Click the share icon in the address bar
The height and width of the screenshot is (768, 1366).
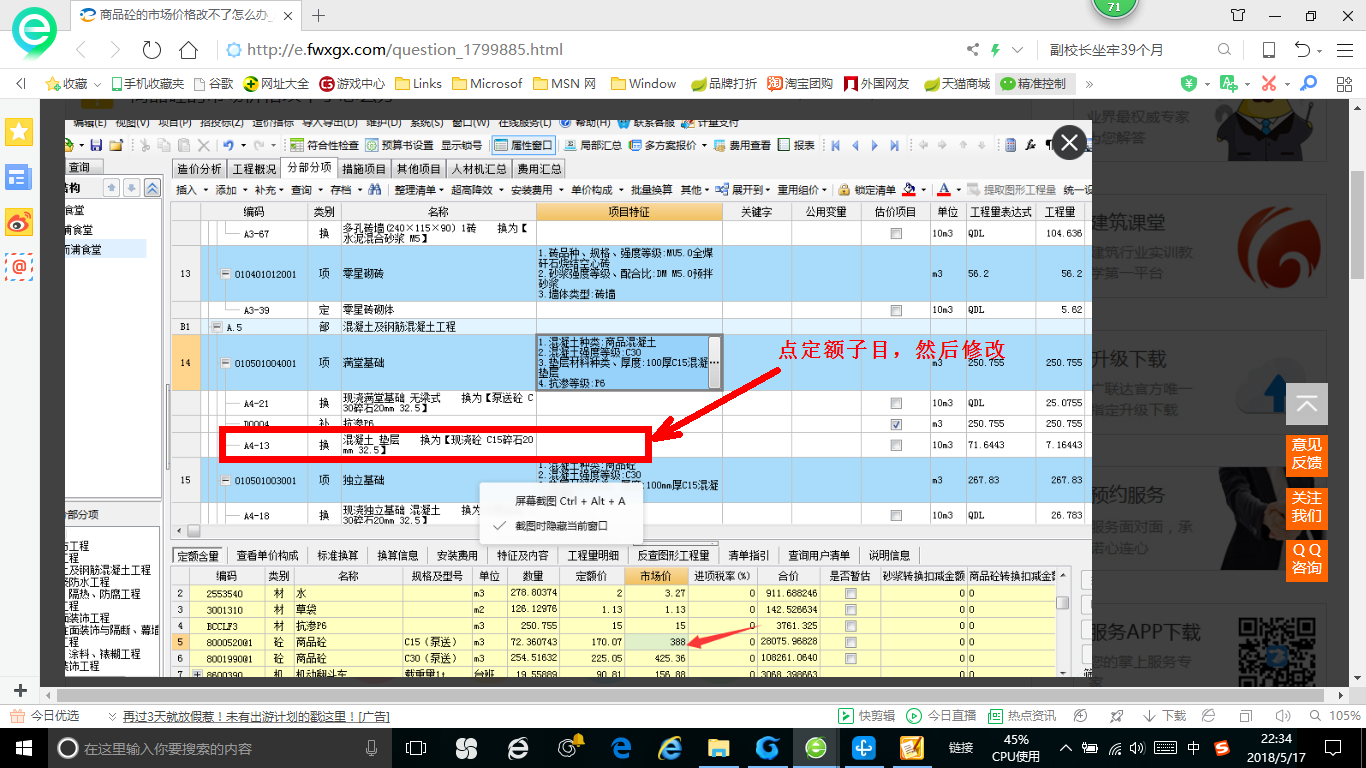point(973,50)
